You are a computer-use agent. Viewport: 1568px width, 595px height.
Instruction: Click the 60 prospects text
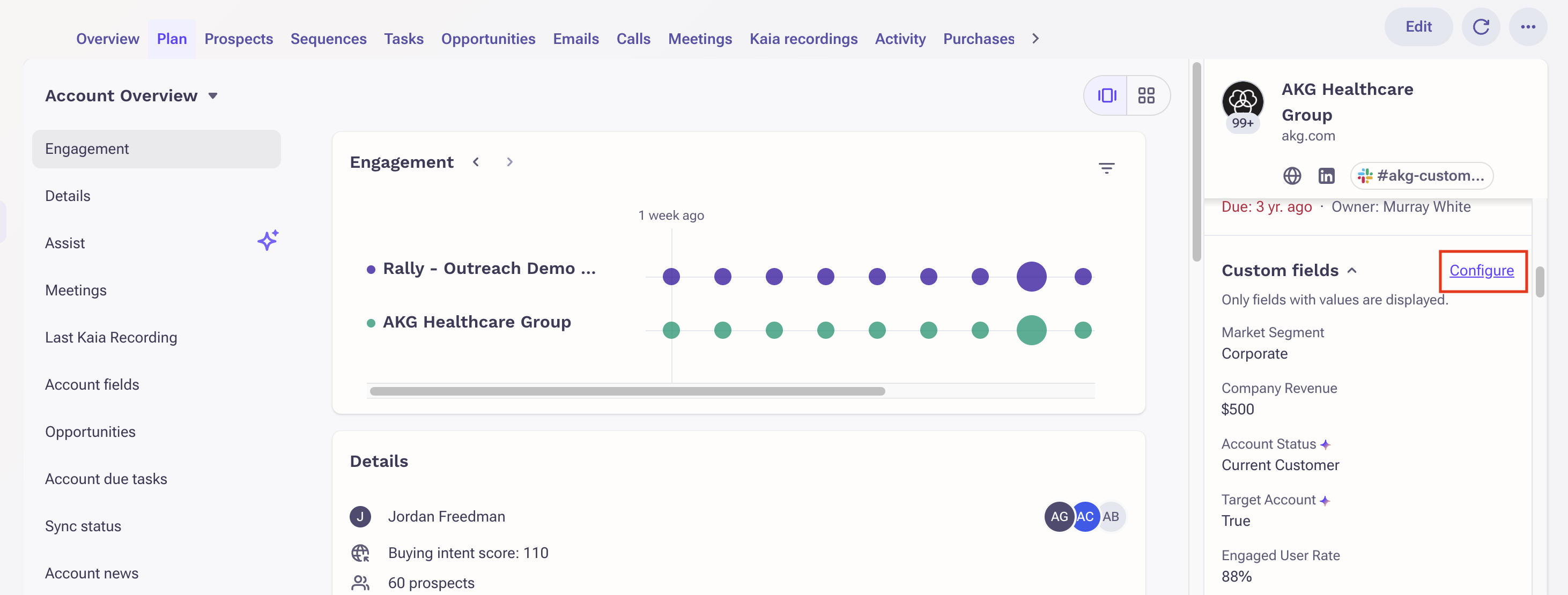(431, 583)
